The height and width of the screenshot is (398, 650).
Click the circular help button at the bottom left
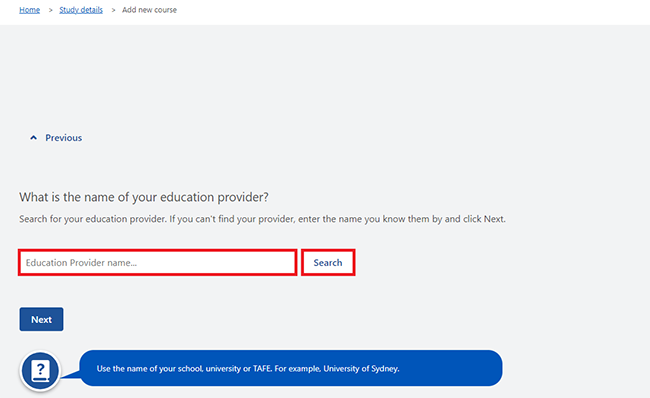click(x=41, y=371)
